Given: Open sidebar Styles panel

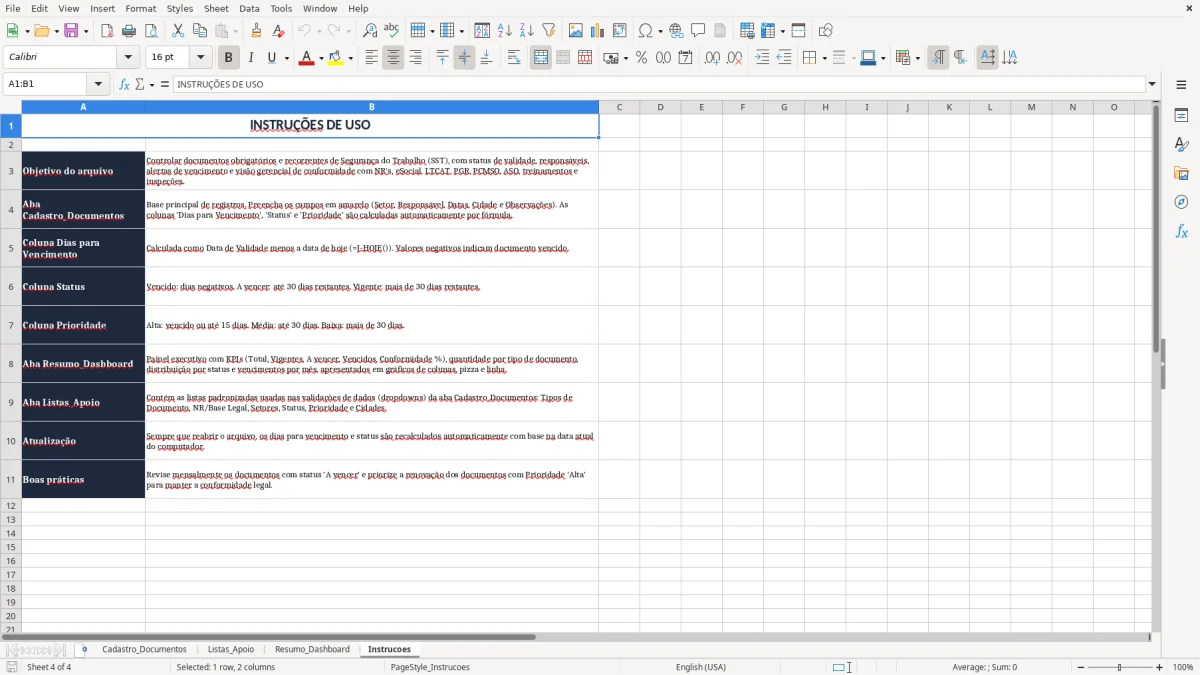Looking at the screenshot, I should coord(1181,144).
